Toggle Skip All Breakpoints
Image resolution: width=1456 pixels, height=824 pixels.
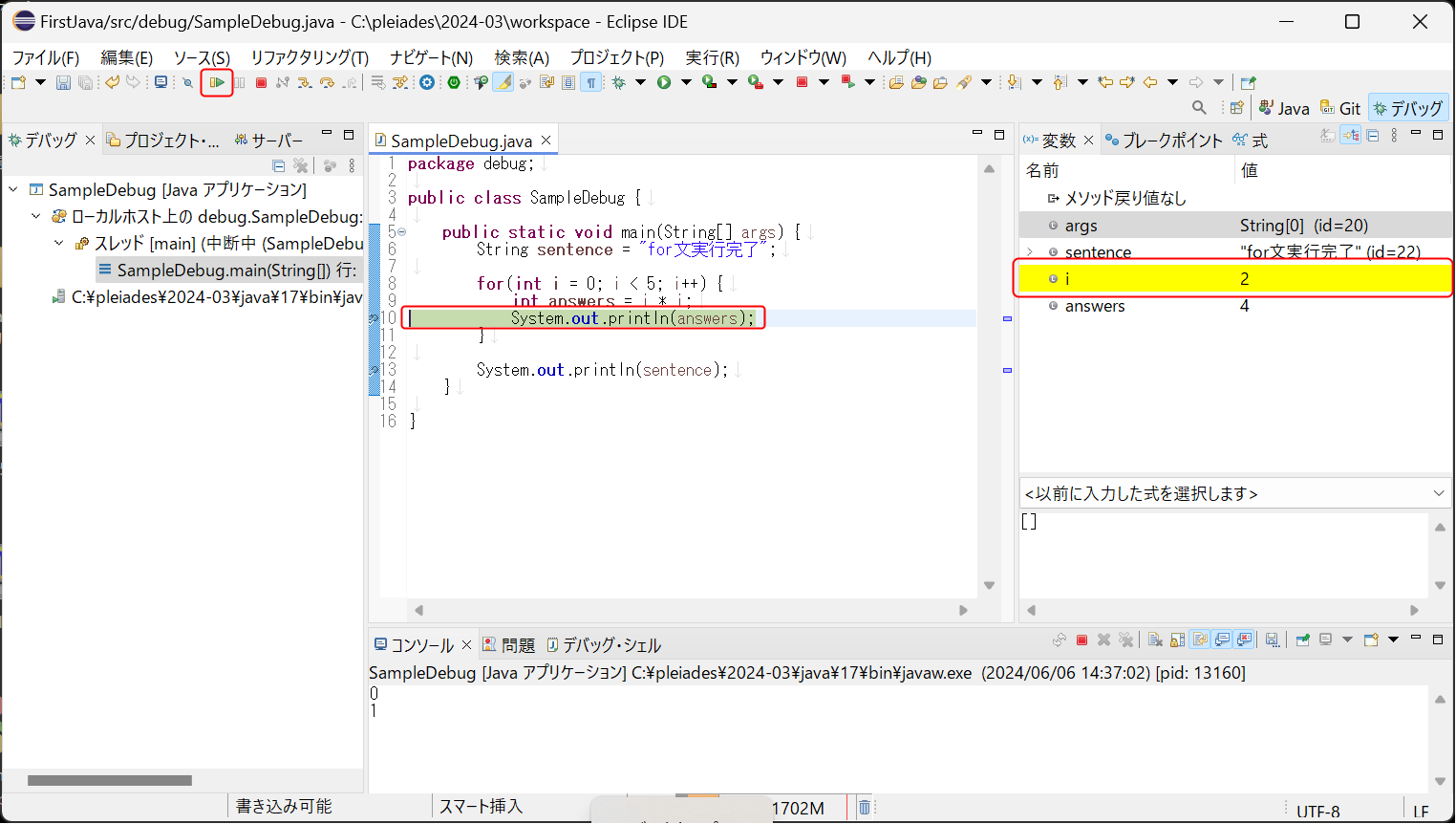tap(188, 82)
